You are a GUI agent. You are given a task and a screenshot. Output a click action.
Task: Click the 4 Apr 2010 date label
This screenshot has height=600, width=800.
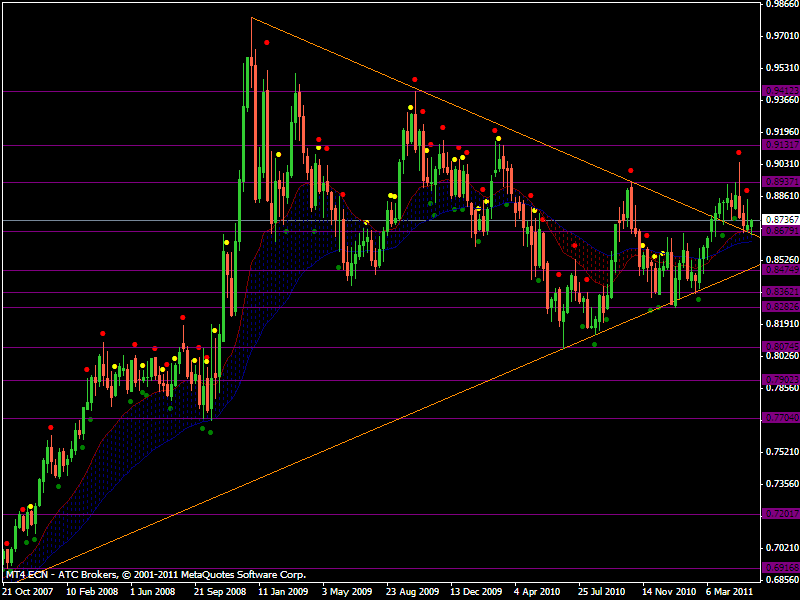[538, 592]
